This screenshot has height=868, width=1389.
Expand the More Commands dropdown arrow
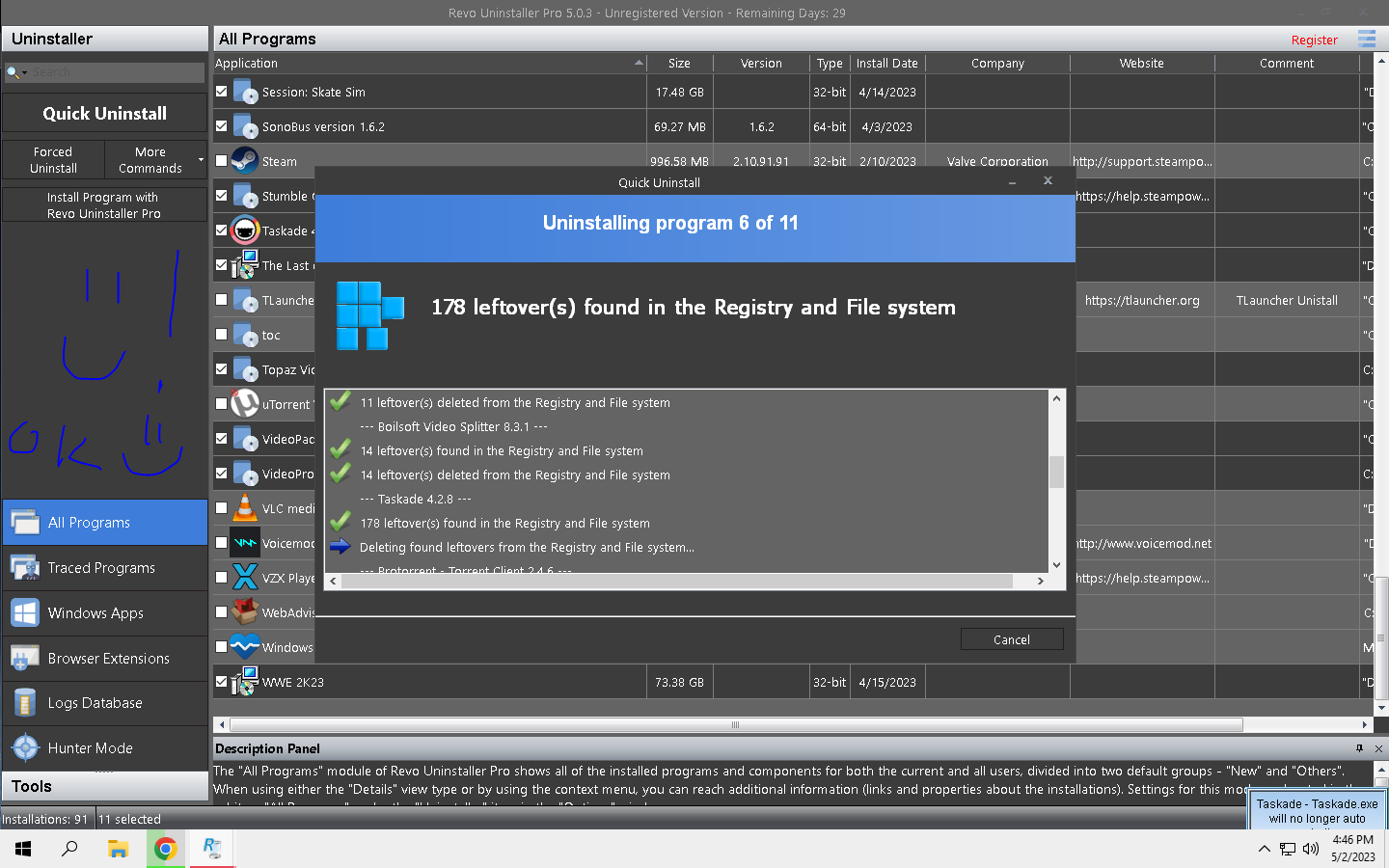click(201, 160)
